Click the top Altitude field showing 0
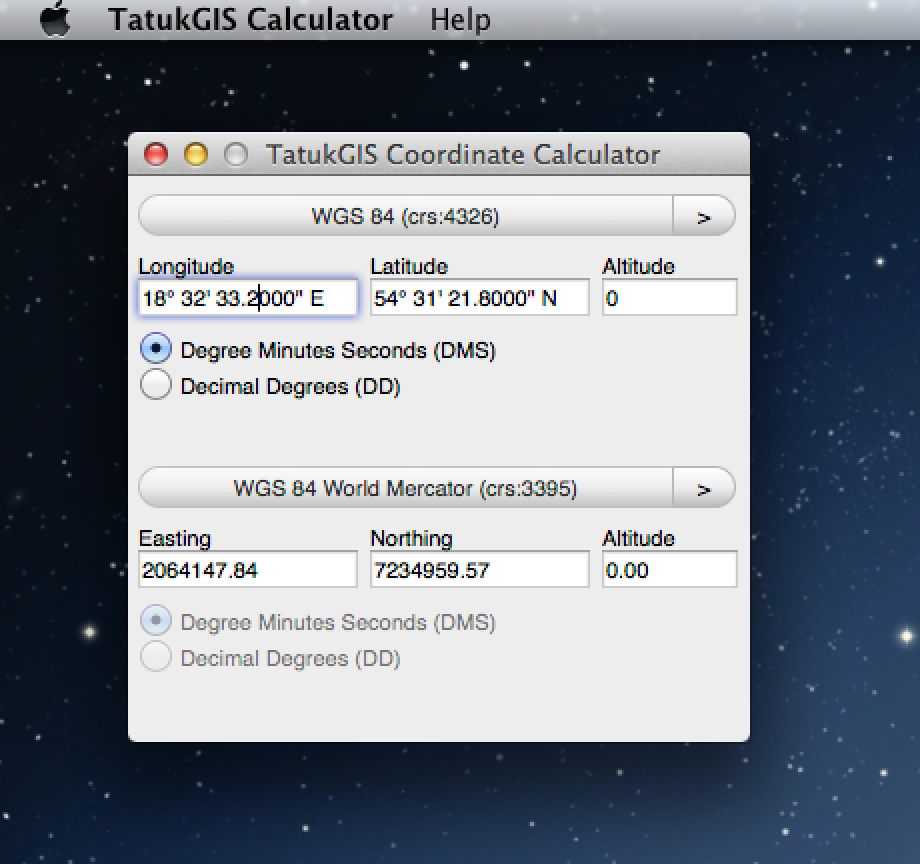This screenshot has width=920, height=864. (669, 298)
